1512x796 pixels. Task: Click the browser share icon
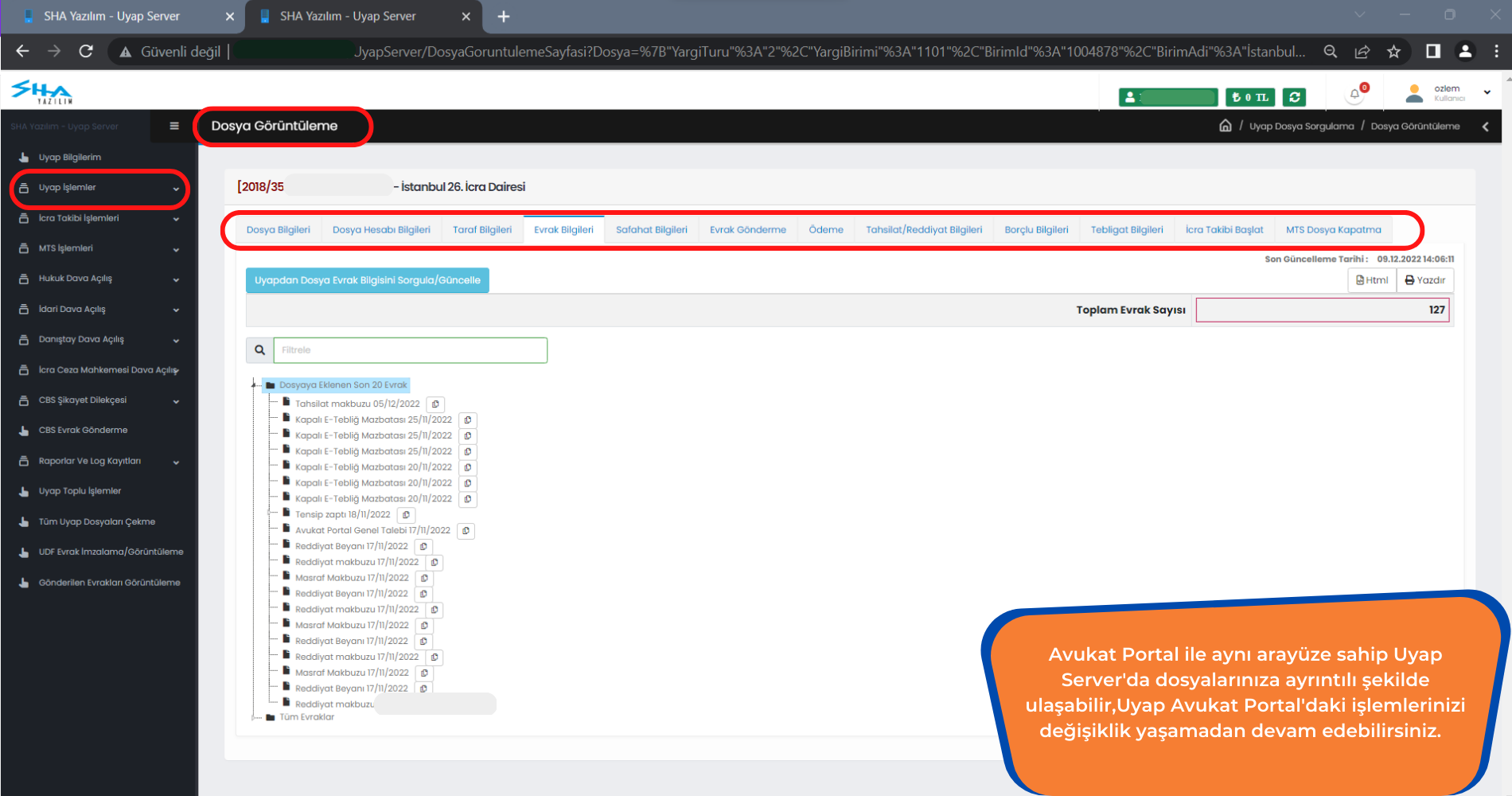(1362, 52)
